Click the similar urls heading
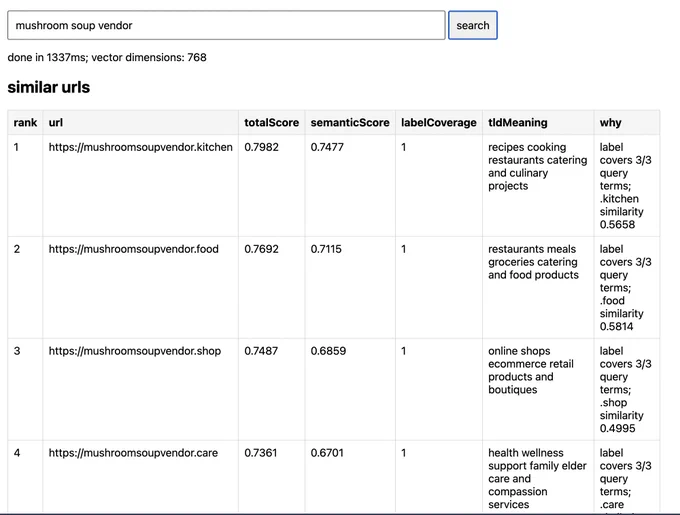 pos(49,87)
